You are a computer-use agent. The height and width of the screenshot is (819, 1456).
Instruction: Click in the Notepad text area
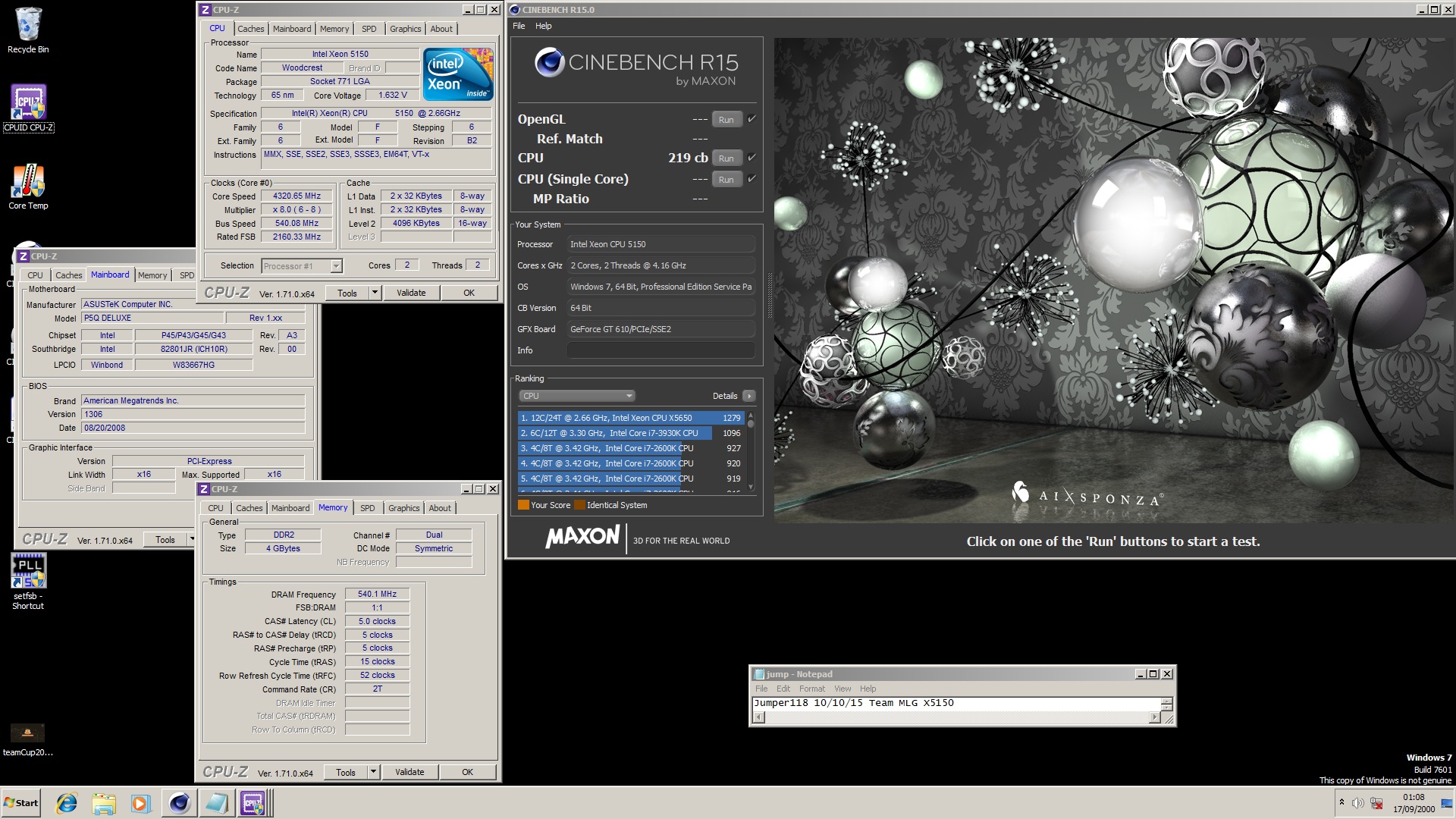point(956,704)
